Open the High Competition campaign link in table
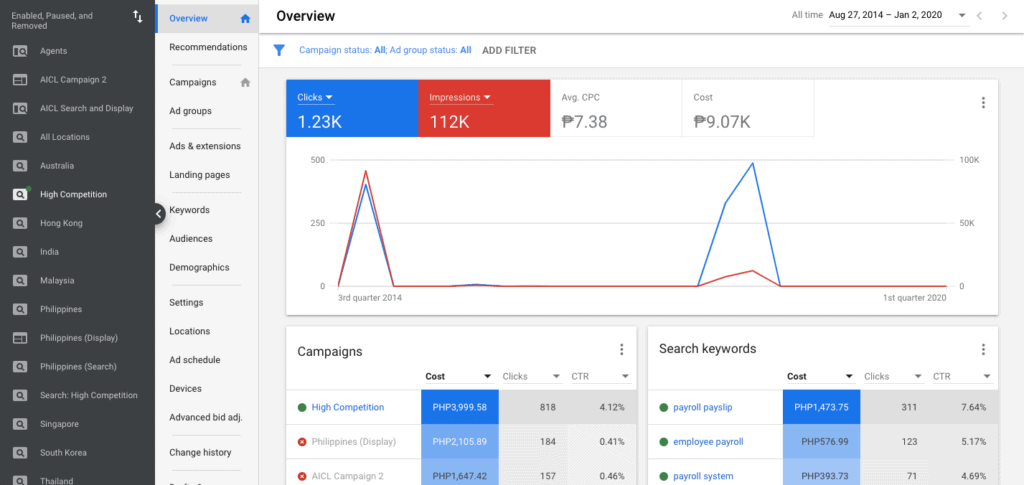The image size is (1024, 485). (347, 408)
